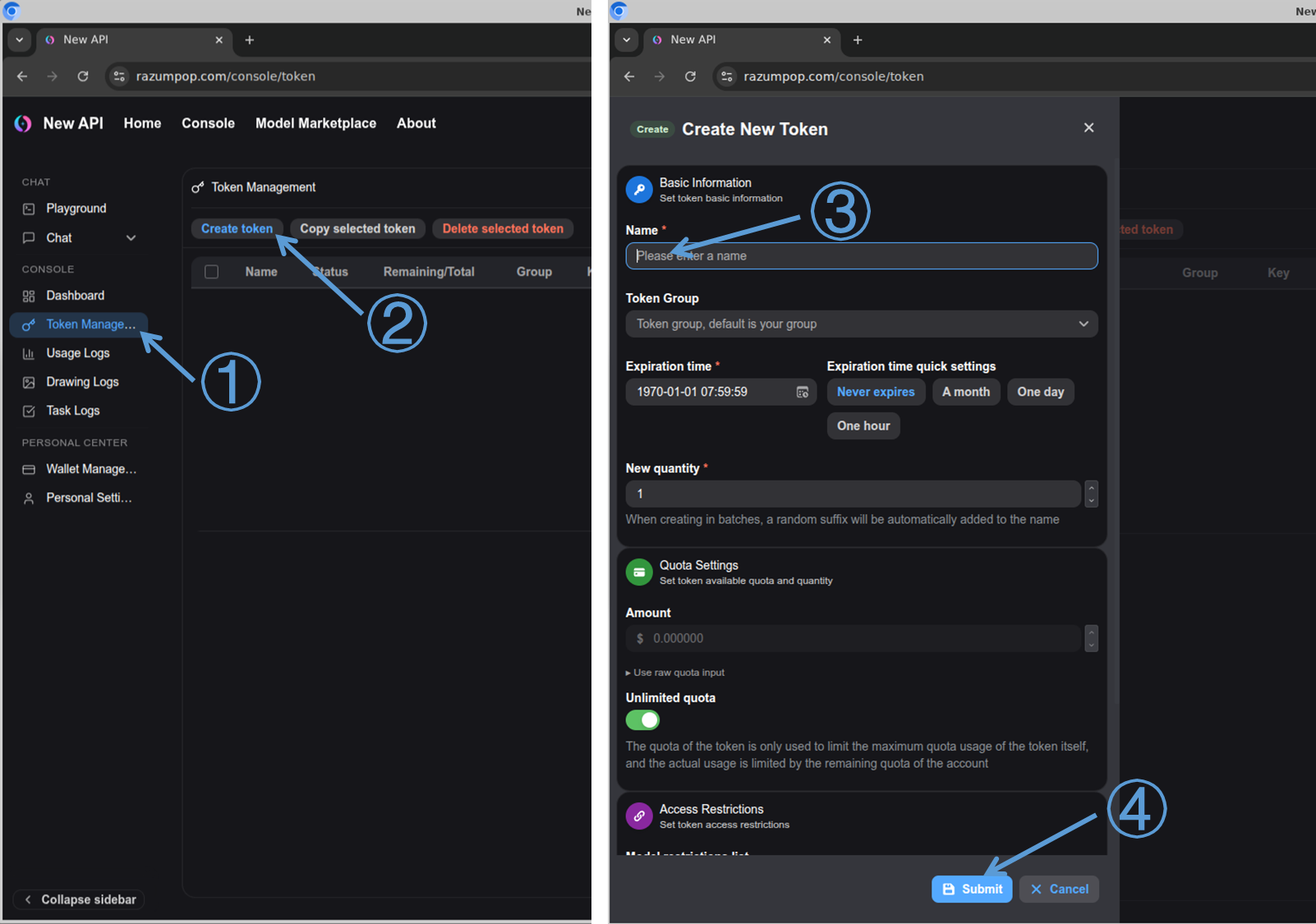This screenshot has height=924, width=1316.
Task: Reload the page in right browser window
Action: pyautogui.click(x=690, y=76)
